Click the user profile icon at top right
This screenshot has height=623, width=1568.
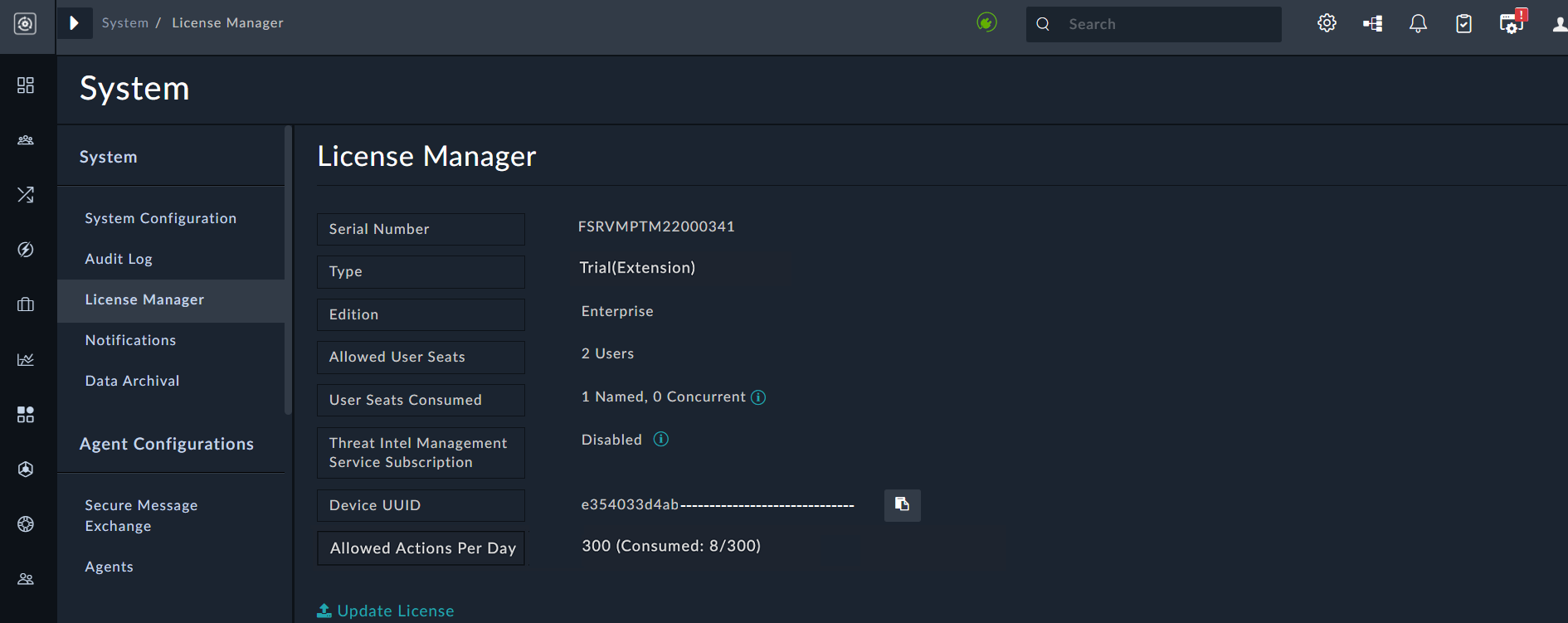pos(1560,24)
